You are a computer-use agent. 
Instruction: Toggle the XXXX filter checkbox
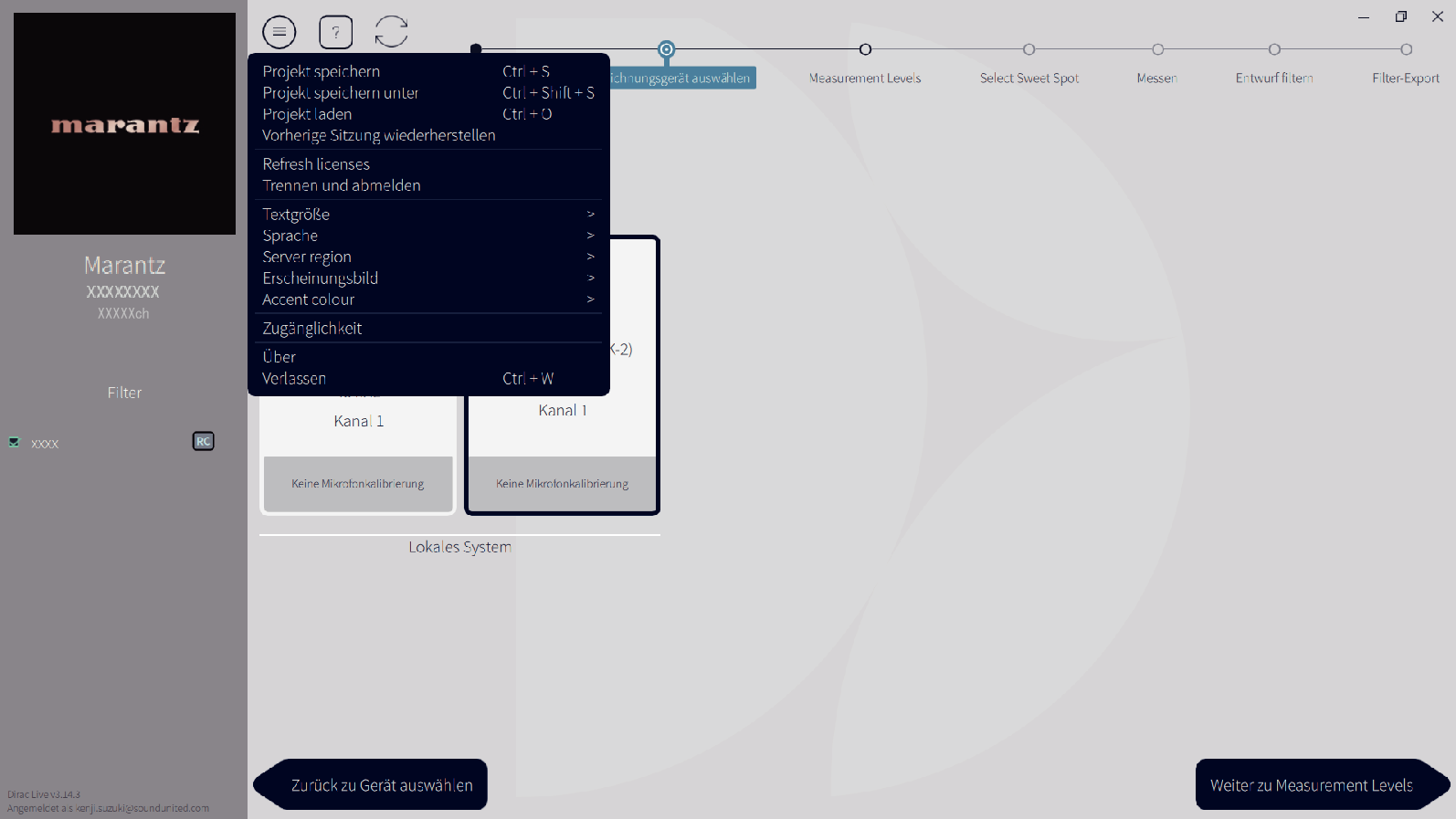click(x=15, y=442)
